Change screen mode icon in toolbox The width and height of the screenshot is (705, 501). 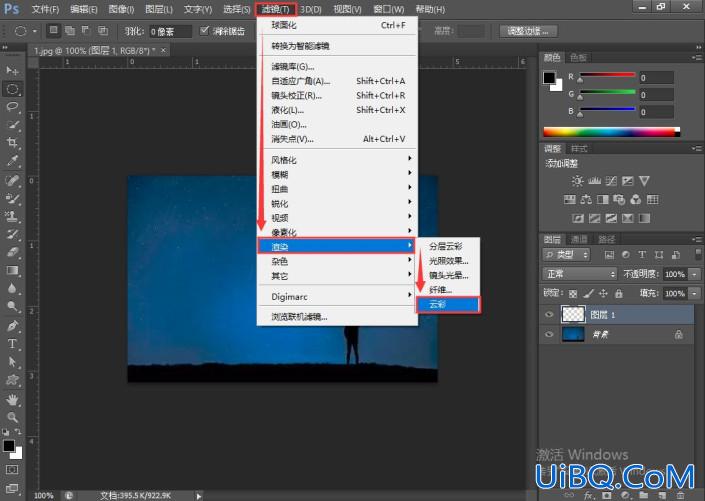tap(12, 488)
